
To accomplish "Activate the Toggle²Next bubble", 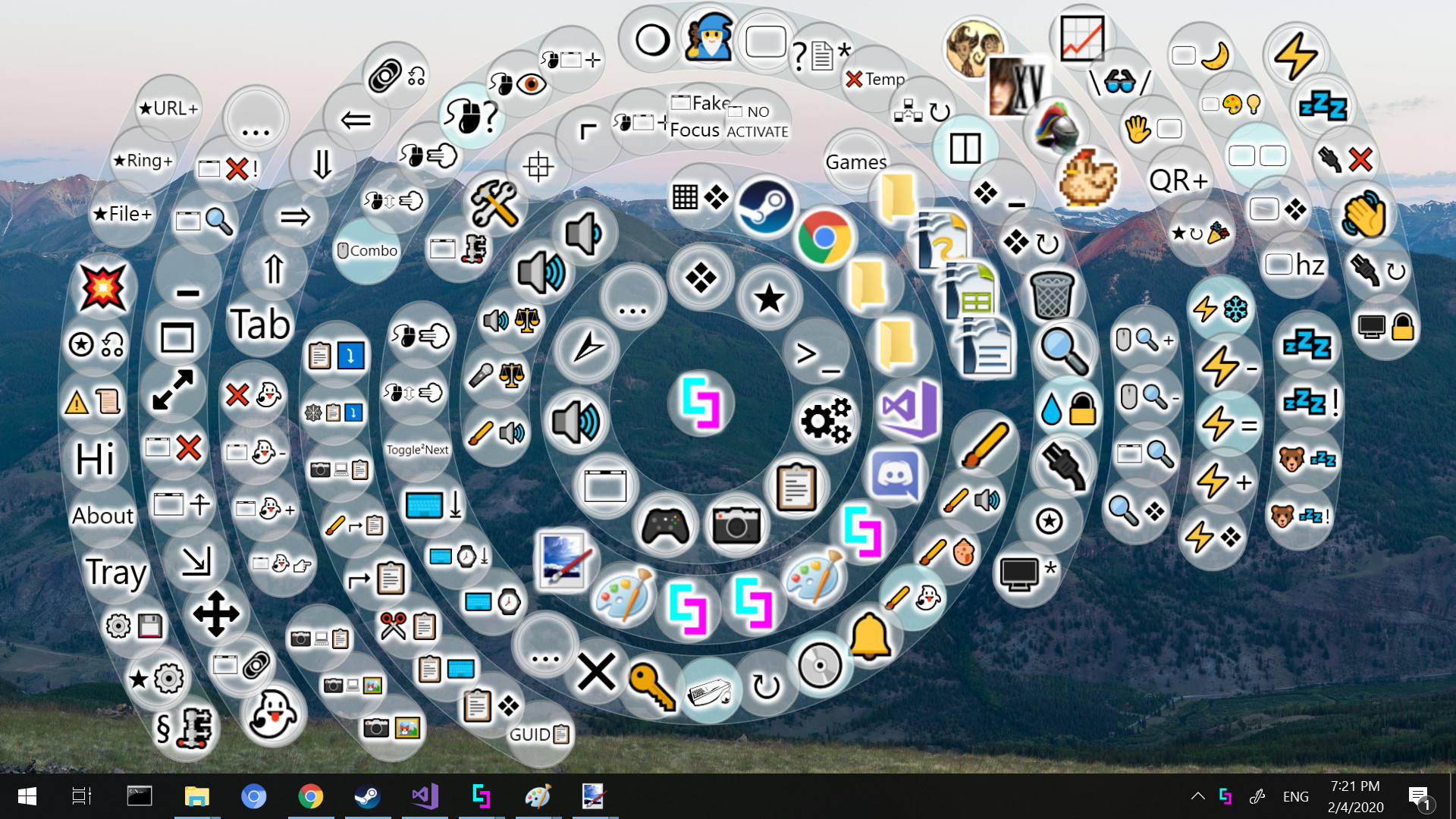I will 418,450.
